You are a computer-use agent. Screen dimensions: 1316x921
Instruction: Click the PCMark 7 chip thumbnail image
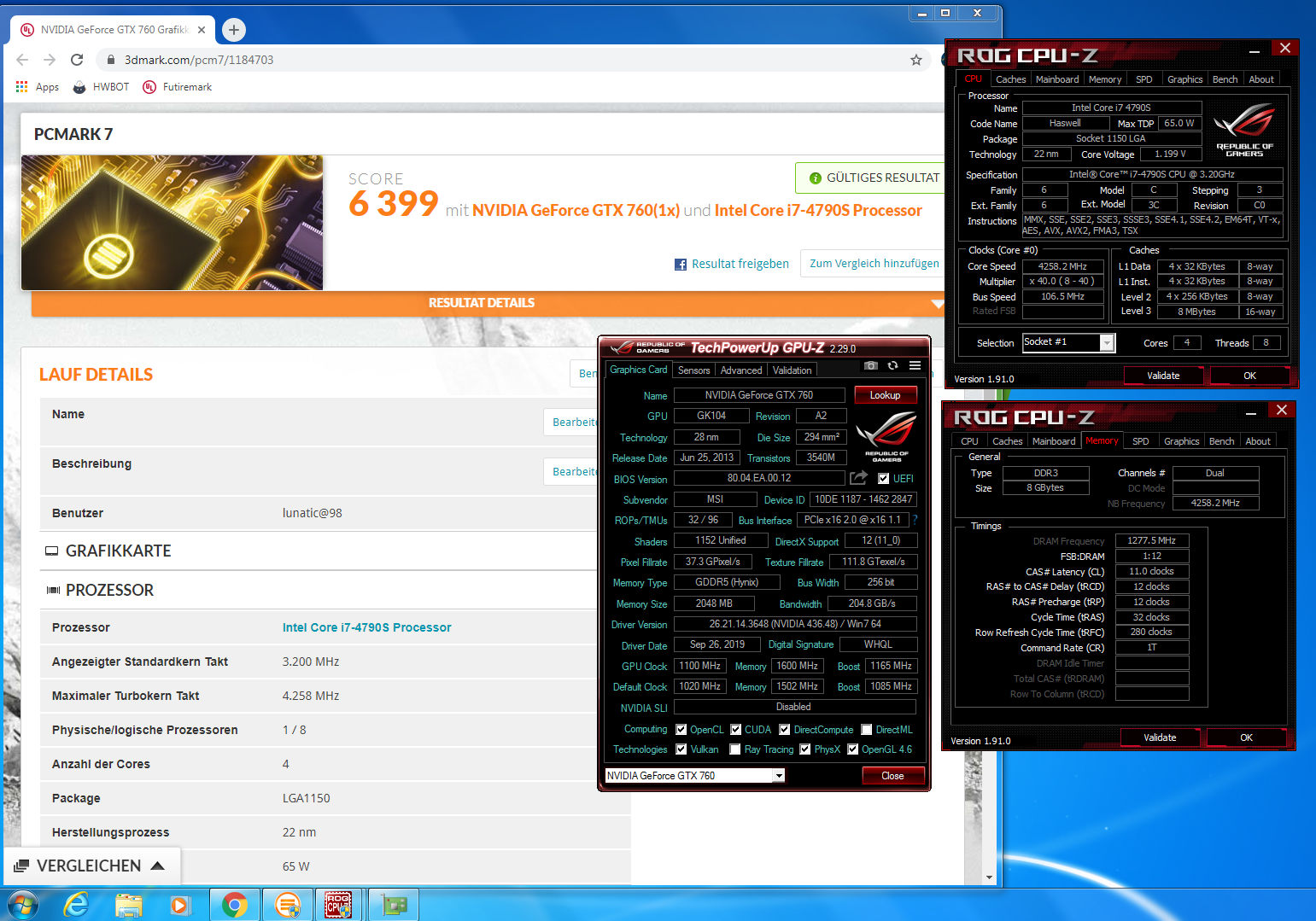coord(173,223)
